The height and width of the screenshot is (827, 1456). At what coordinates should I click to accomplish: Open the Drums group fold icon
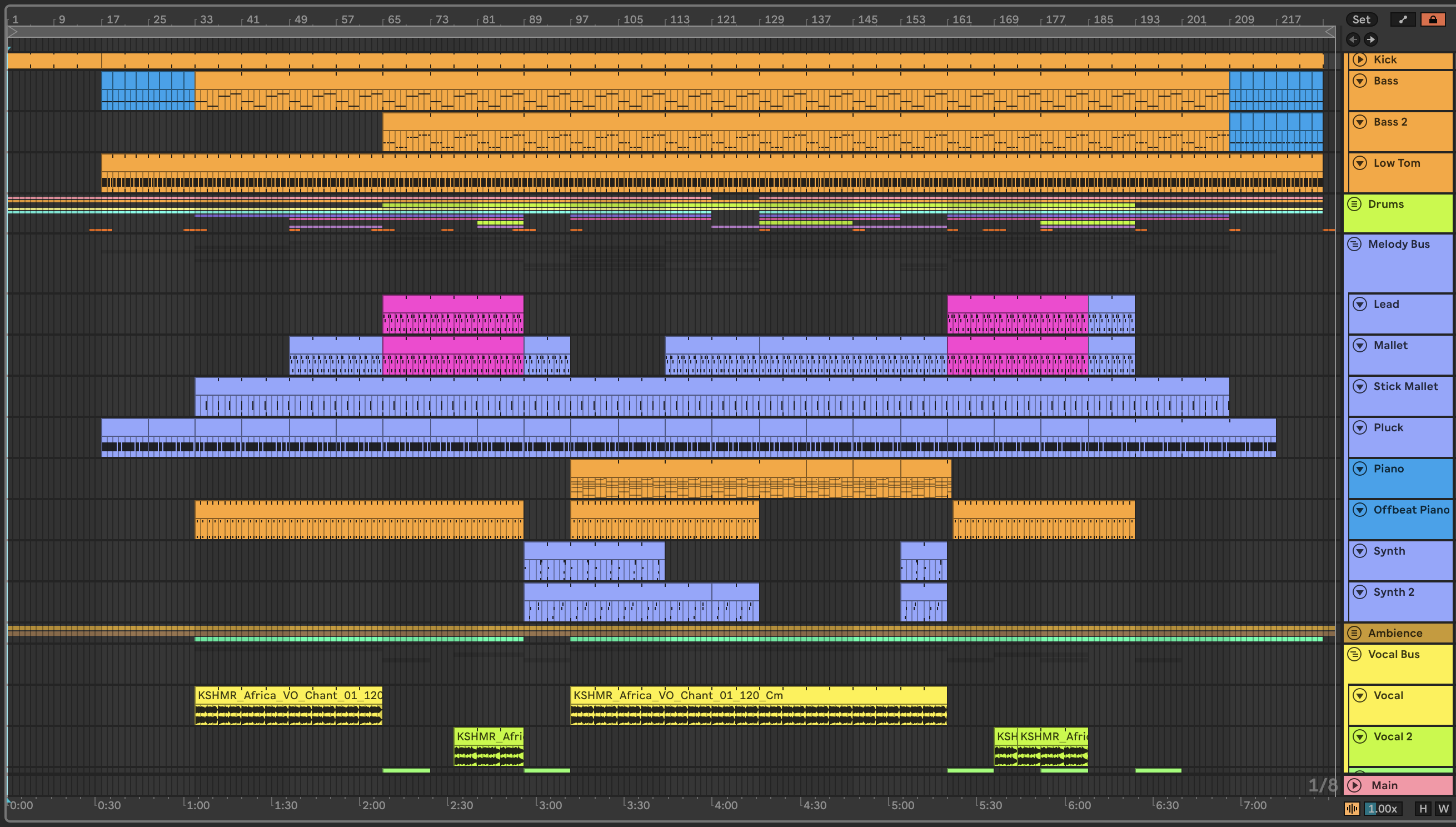coord(1354,204)
